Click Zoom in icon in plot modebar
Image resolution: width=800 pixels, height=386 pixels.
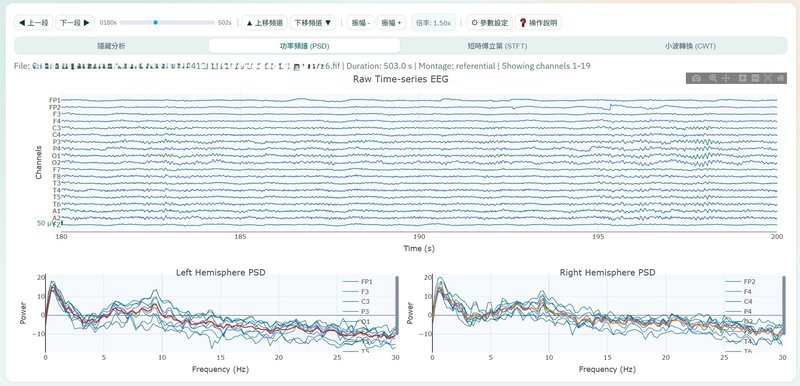742,78
